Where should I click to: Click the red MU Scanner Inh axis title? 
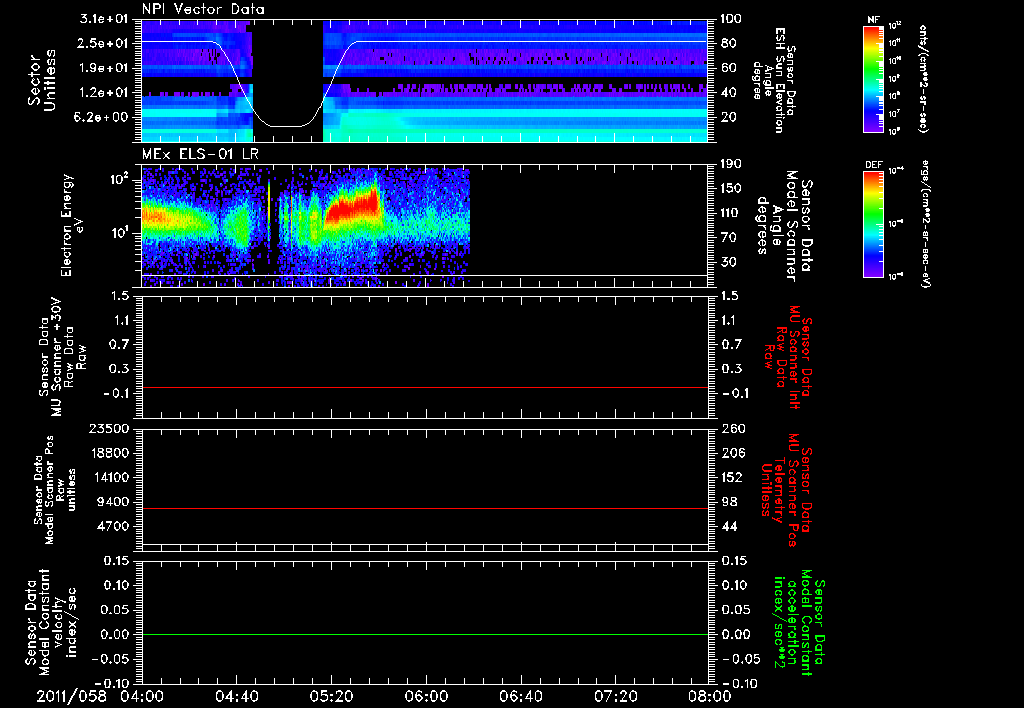788,357
